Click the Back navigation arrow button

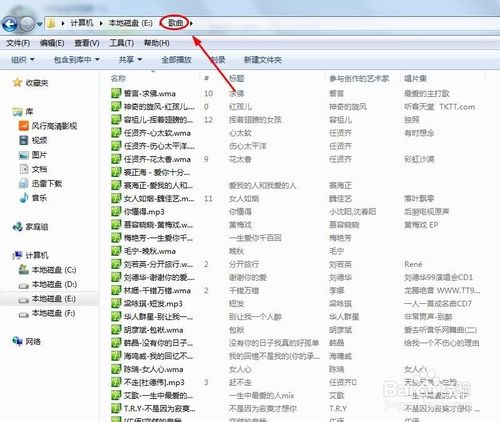click(9, 24)
